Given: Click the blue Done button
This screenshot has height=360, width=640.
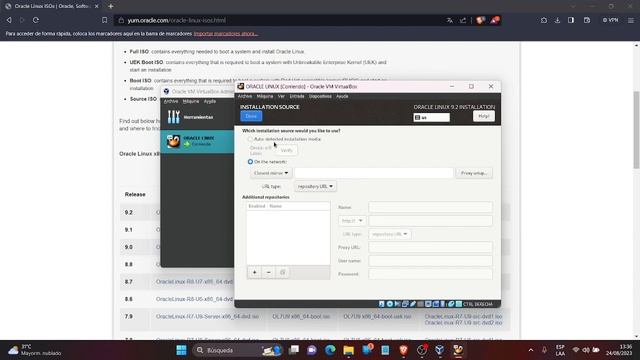Looking at the screenshot, I should point(251,116).
